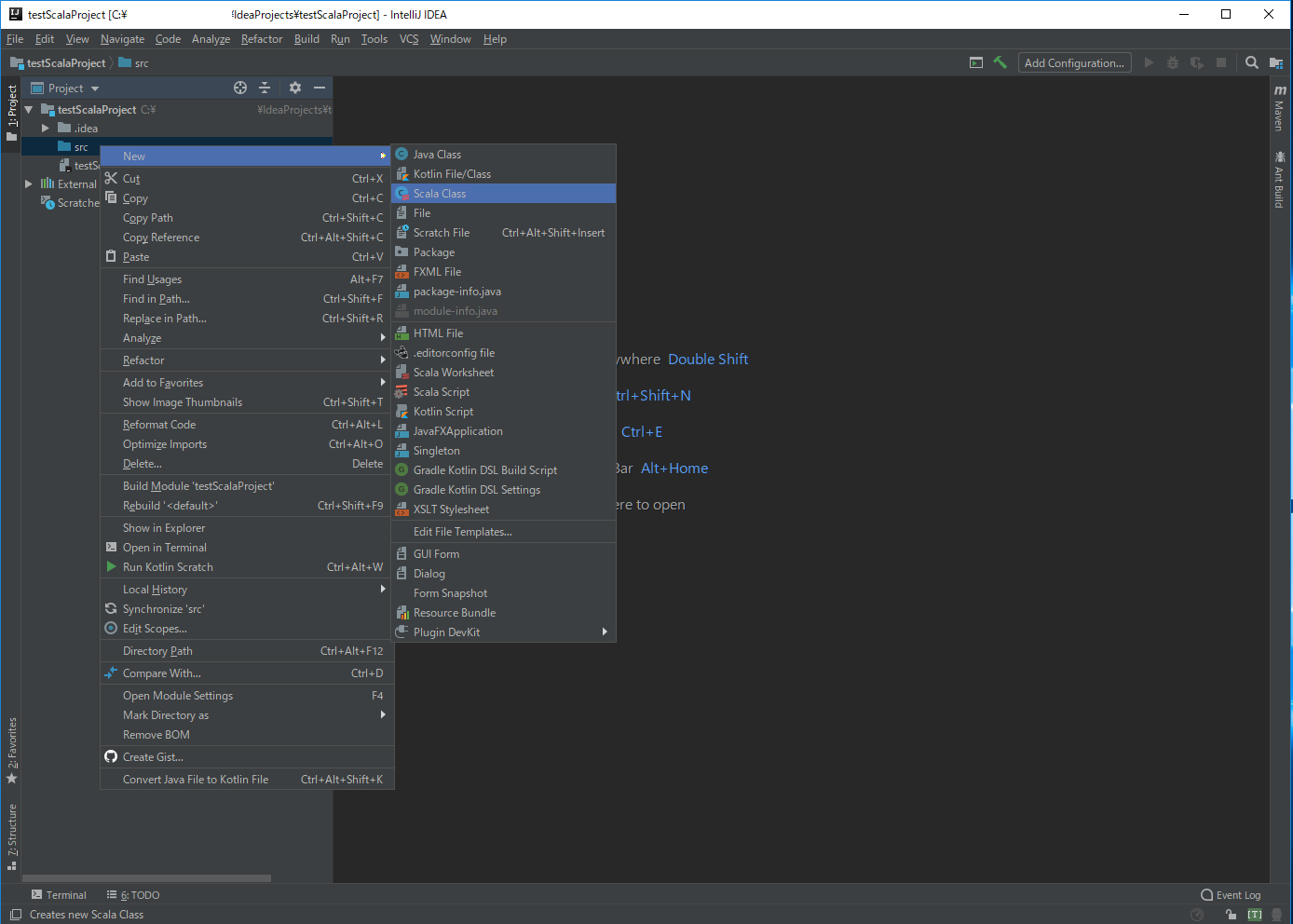This screenshot has width=1293, height=924.
Task: Select Resource Bundle from the submenu
Action: [504, 613]
